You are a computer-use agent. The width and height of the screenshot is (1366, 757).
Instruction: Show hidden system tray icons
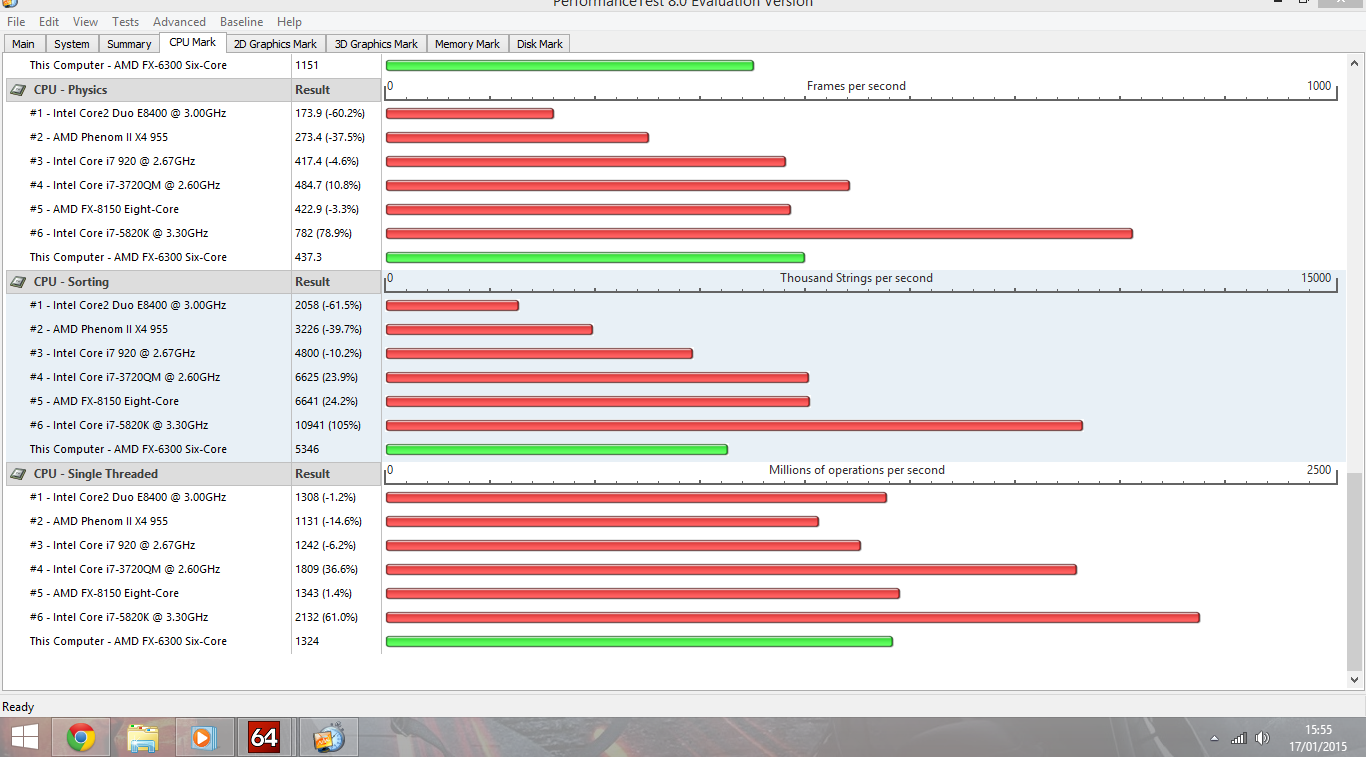[x=1215, y=739]
